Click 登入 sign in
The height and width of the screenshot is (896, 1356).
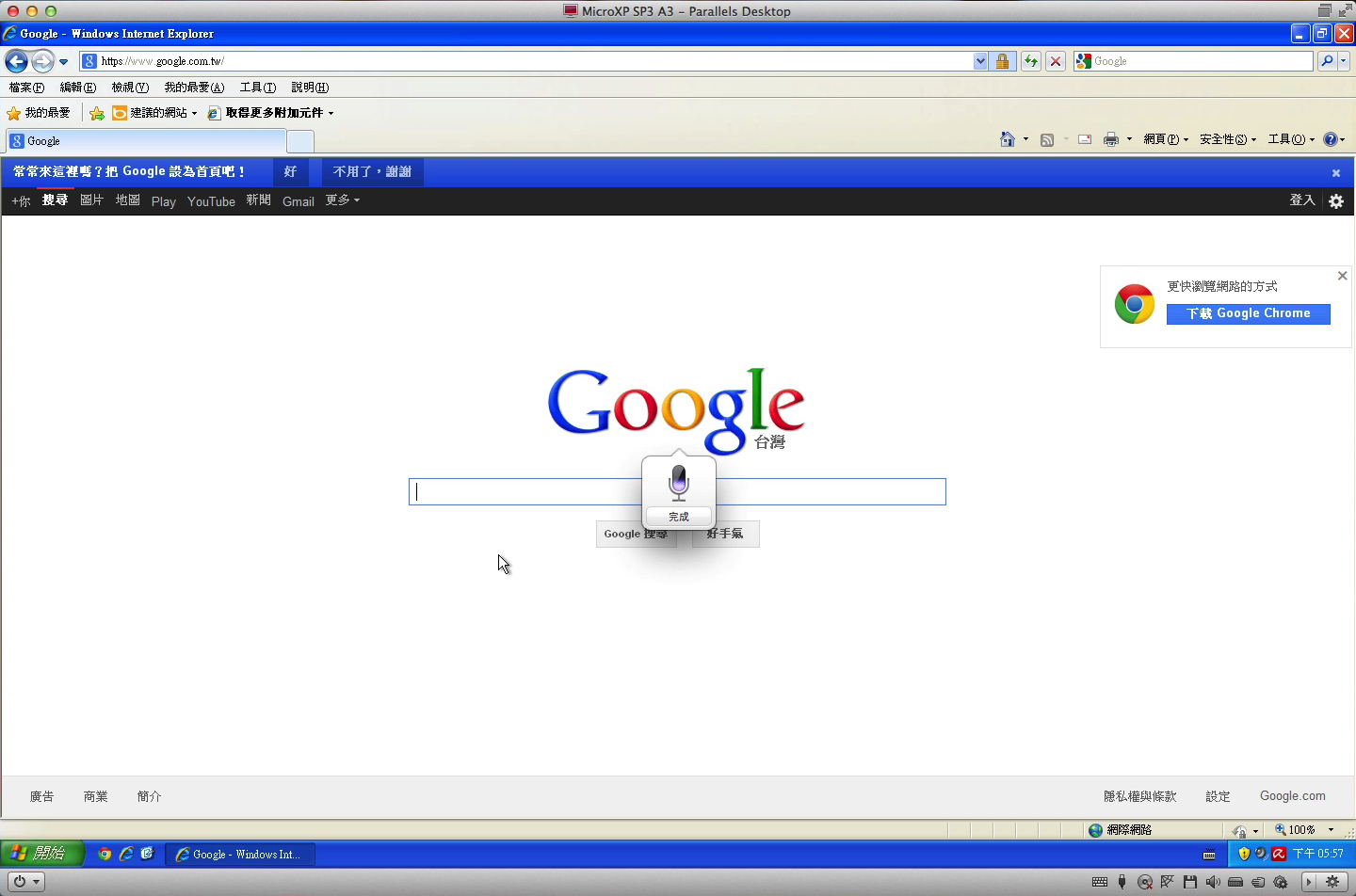(1302, 200)
